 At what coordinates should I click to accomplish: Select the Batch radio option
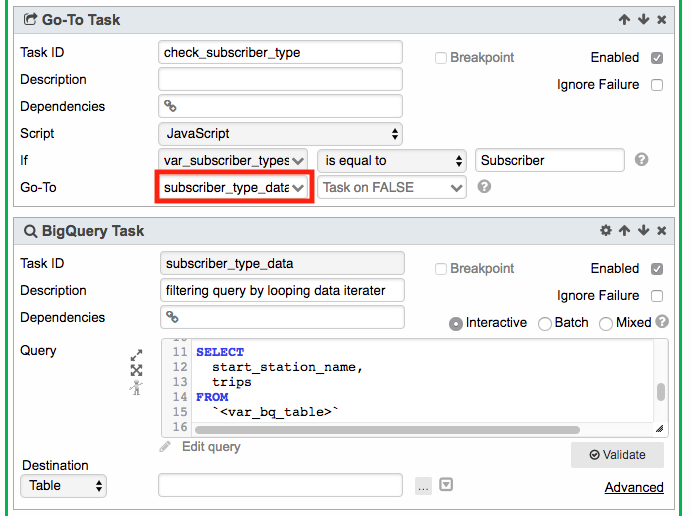pos(545,323)
